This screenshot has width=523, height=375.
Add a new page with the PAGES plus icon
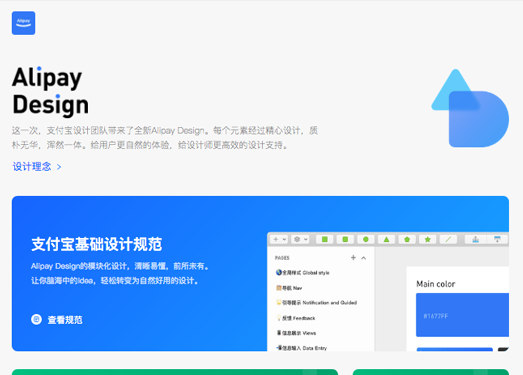[x=353, y=257]
